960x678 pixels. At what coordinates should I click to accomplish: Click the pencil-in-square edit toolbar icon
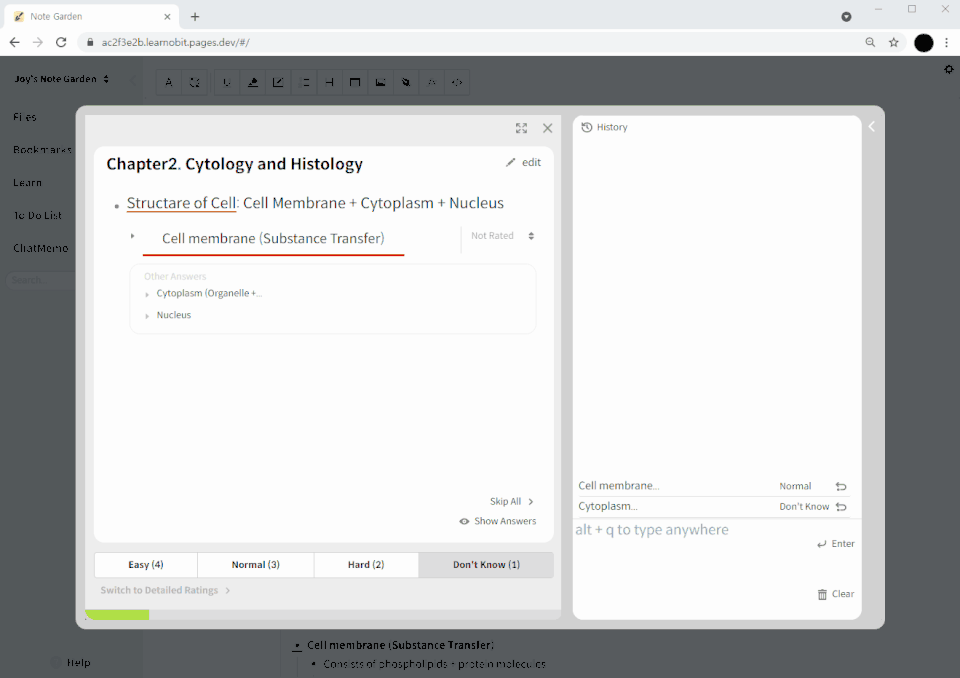click(x=278, y=82)
